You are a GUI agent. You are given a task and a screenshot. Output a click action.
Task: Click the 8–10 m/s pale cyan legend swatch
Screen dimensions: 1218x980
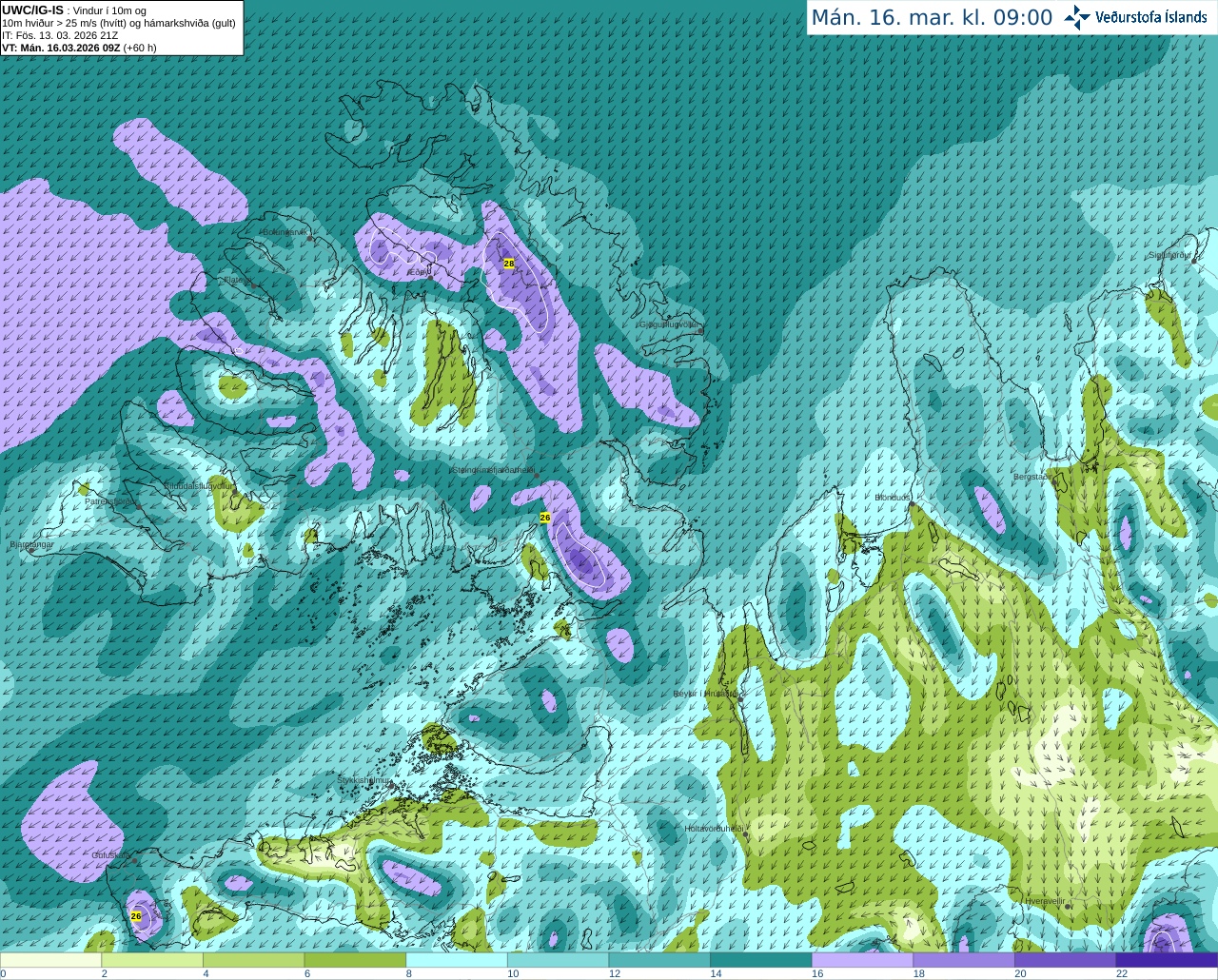click(457, 960)
